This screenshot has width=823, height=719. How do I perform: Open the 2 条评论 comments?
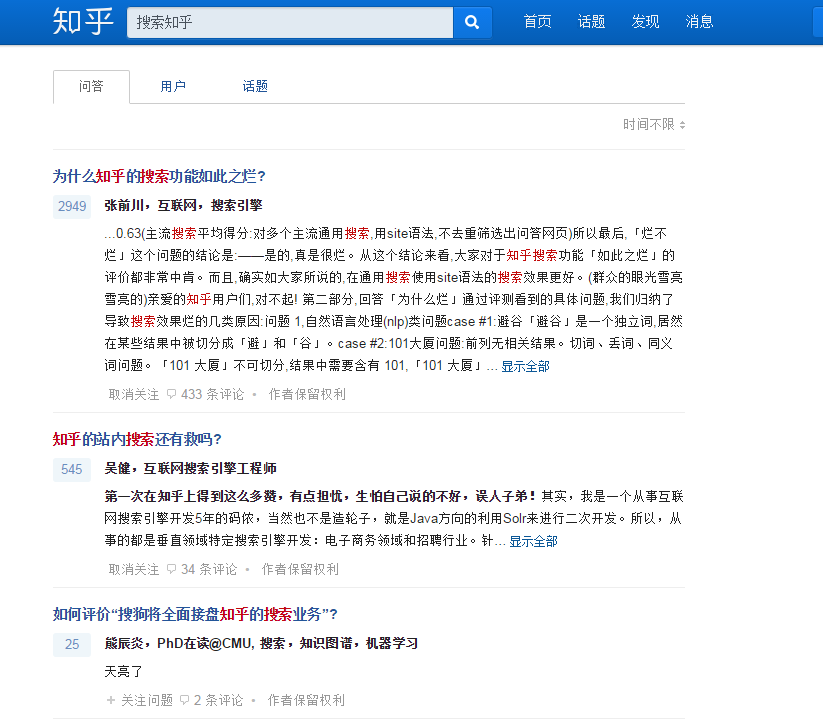click(x=218, y=700)
